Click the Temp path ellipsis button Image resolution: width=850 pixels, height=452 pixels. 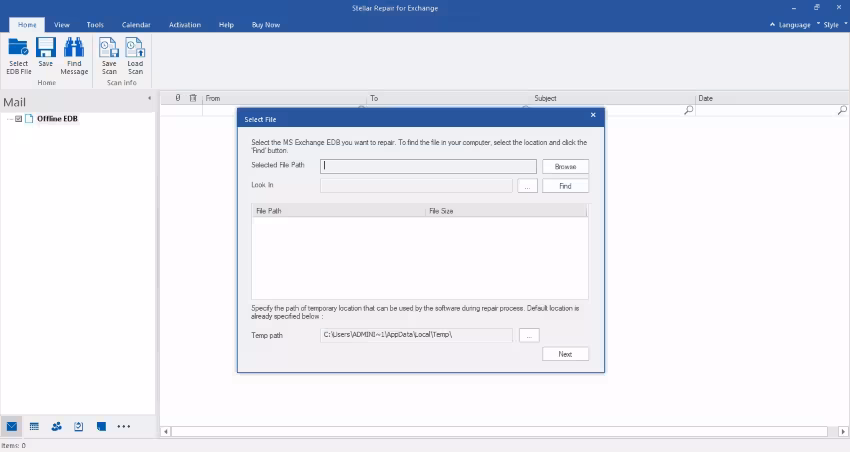(529, 335)
